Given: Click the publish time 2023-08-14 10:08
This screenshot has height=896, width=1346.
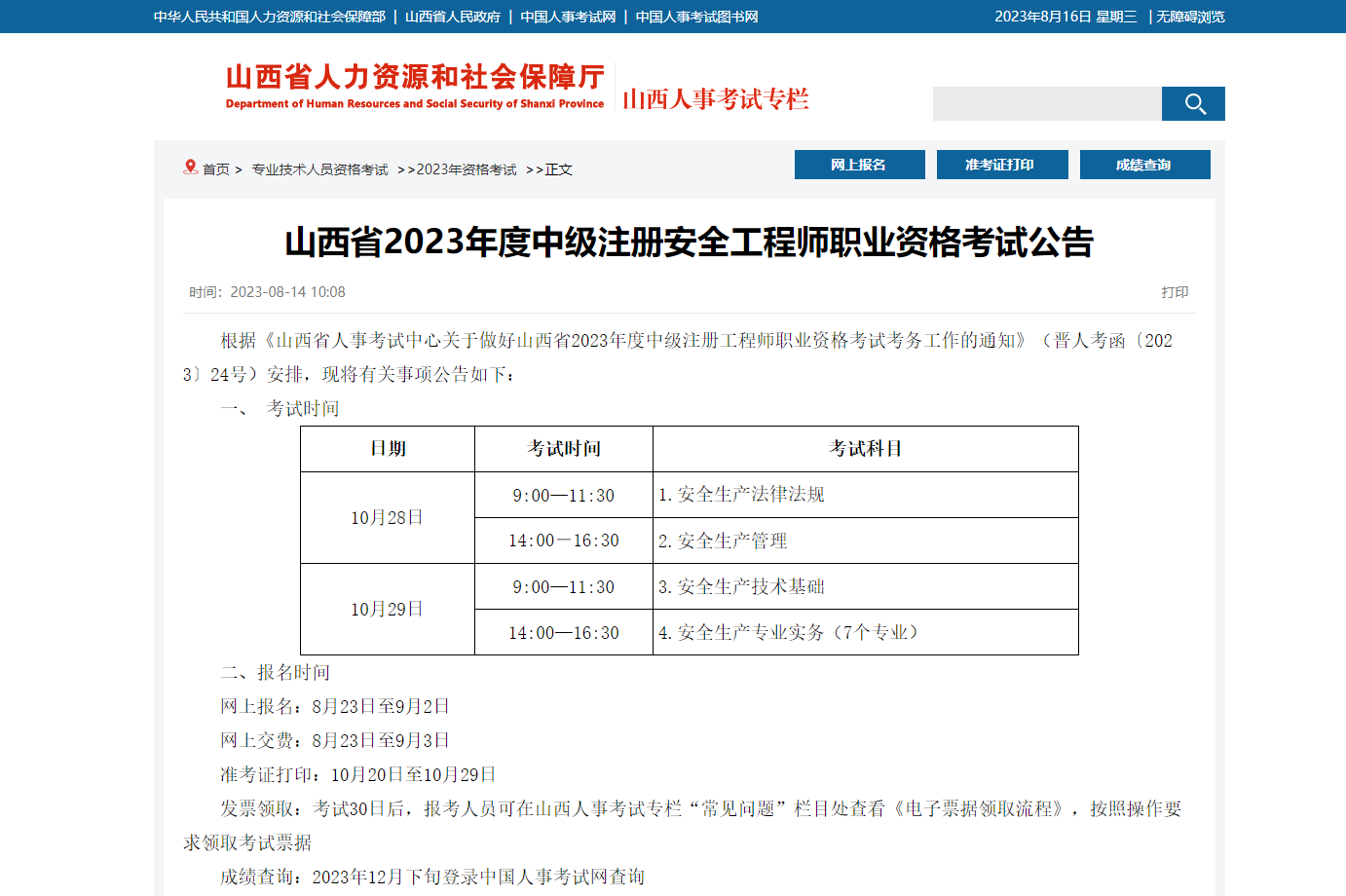Looking at the screenshot, I should (x=287, y=292).
